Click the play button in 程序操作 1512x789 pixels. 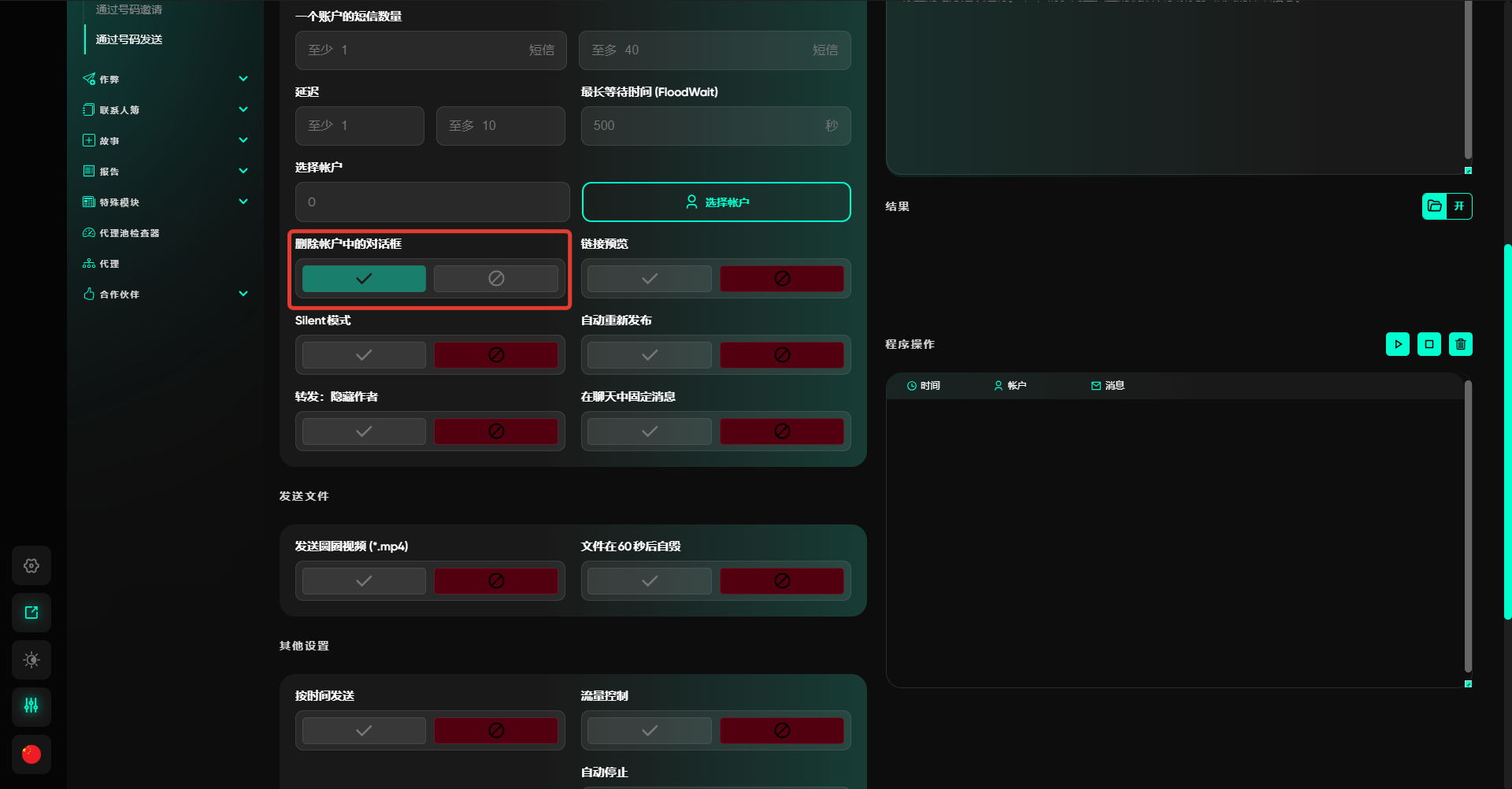1397,344
